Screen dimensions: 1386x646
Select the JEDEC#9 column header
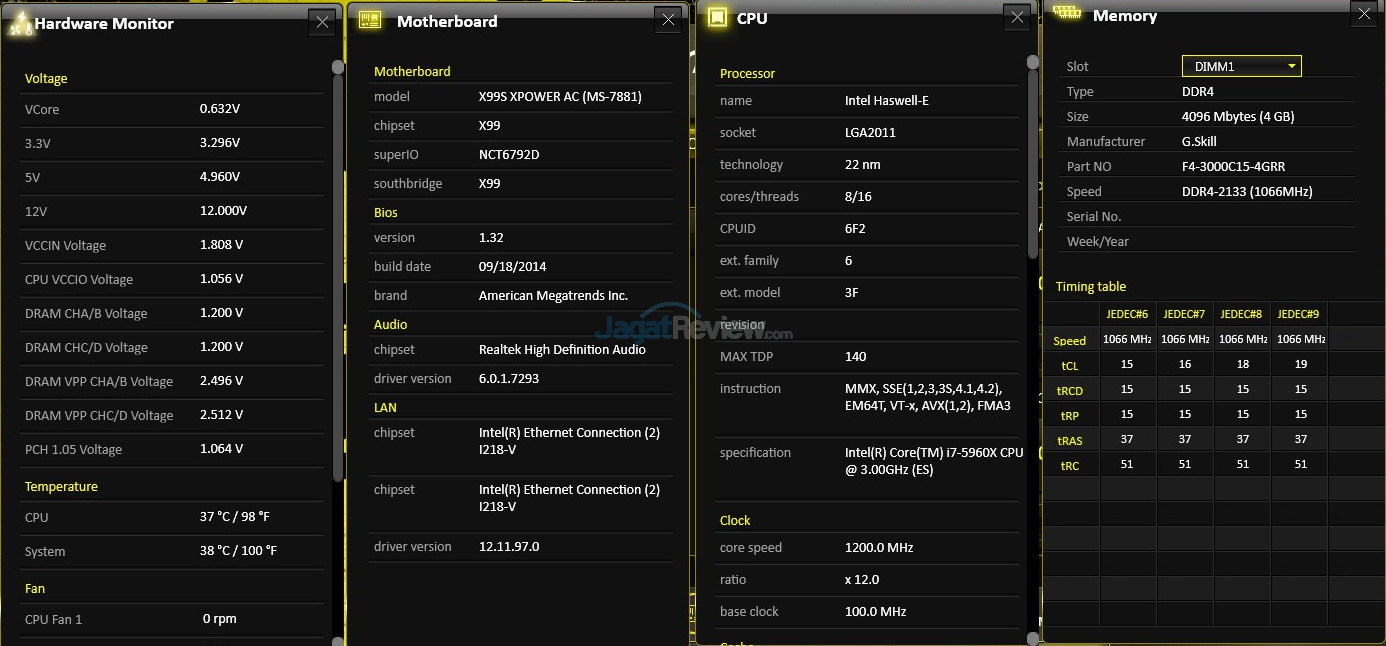pyautogui.click(x=1298, y=313)
